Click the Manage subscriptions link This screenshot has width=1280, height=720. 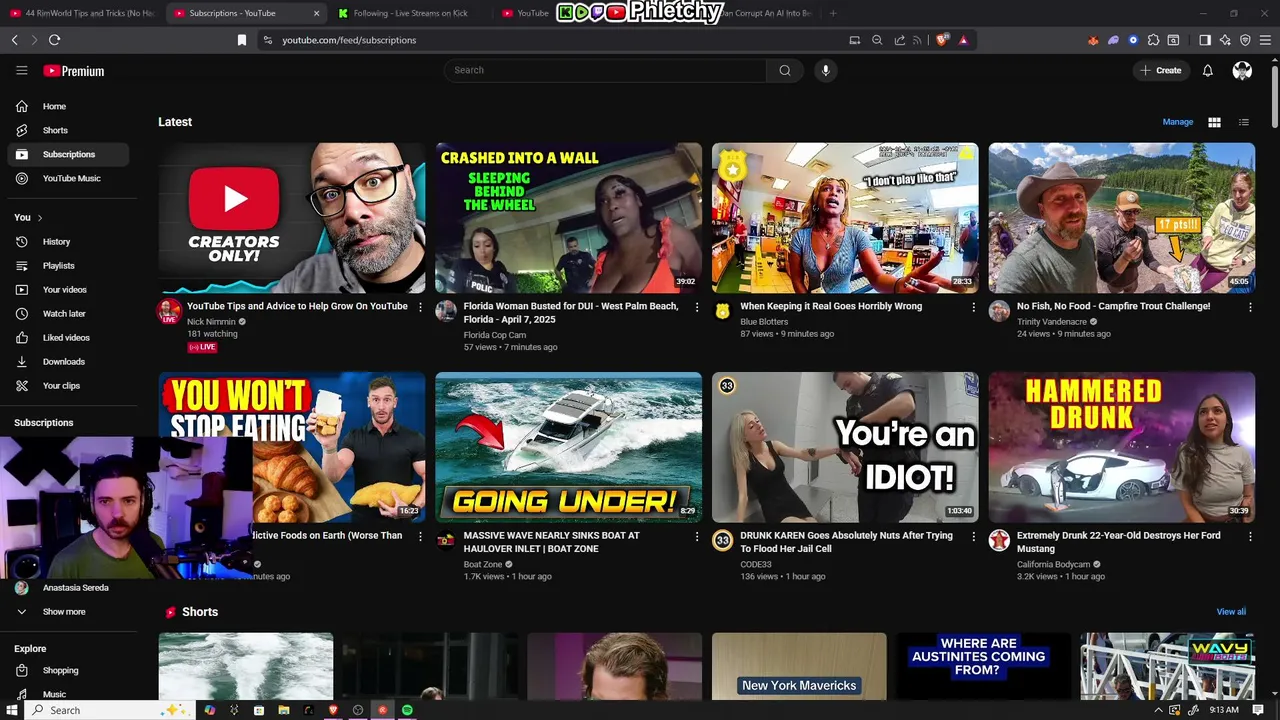click(x=1178, y=122)
